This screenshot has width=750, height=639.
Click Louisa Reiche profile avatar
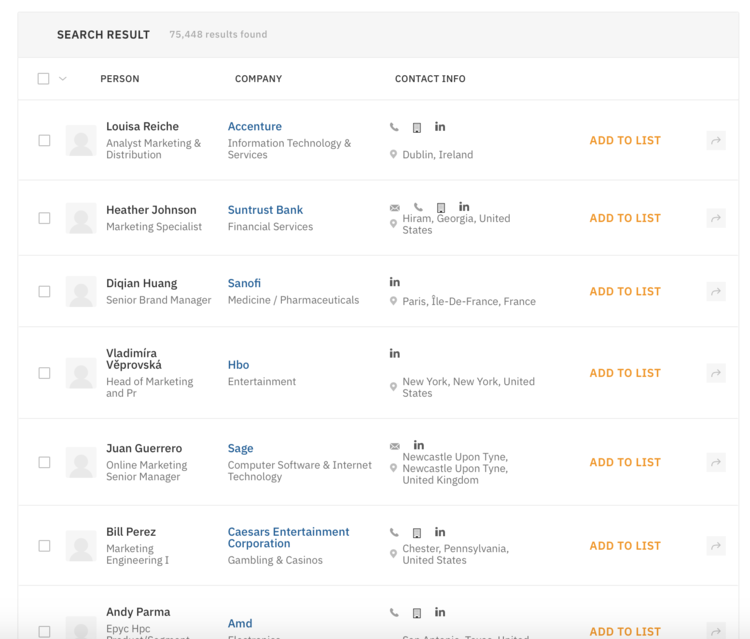click(81, 141)
